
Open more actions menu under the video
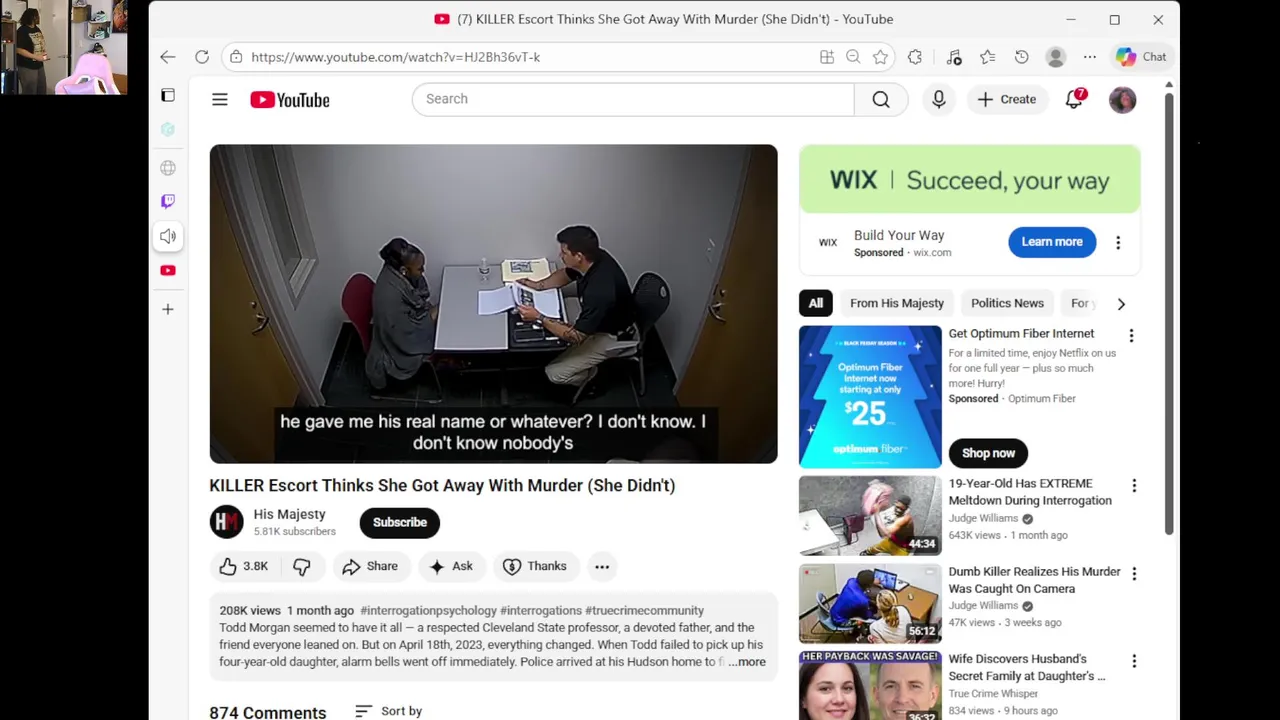tap(602, 566)
